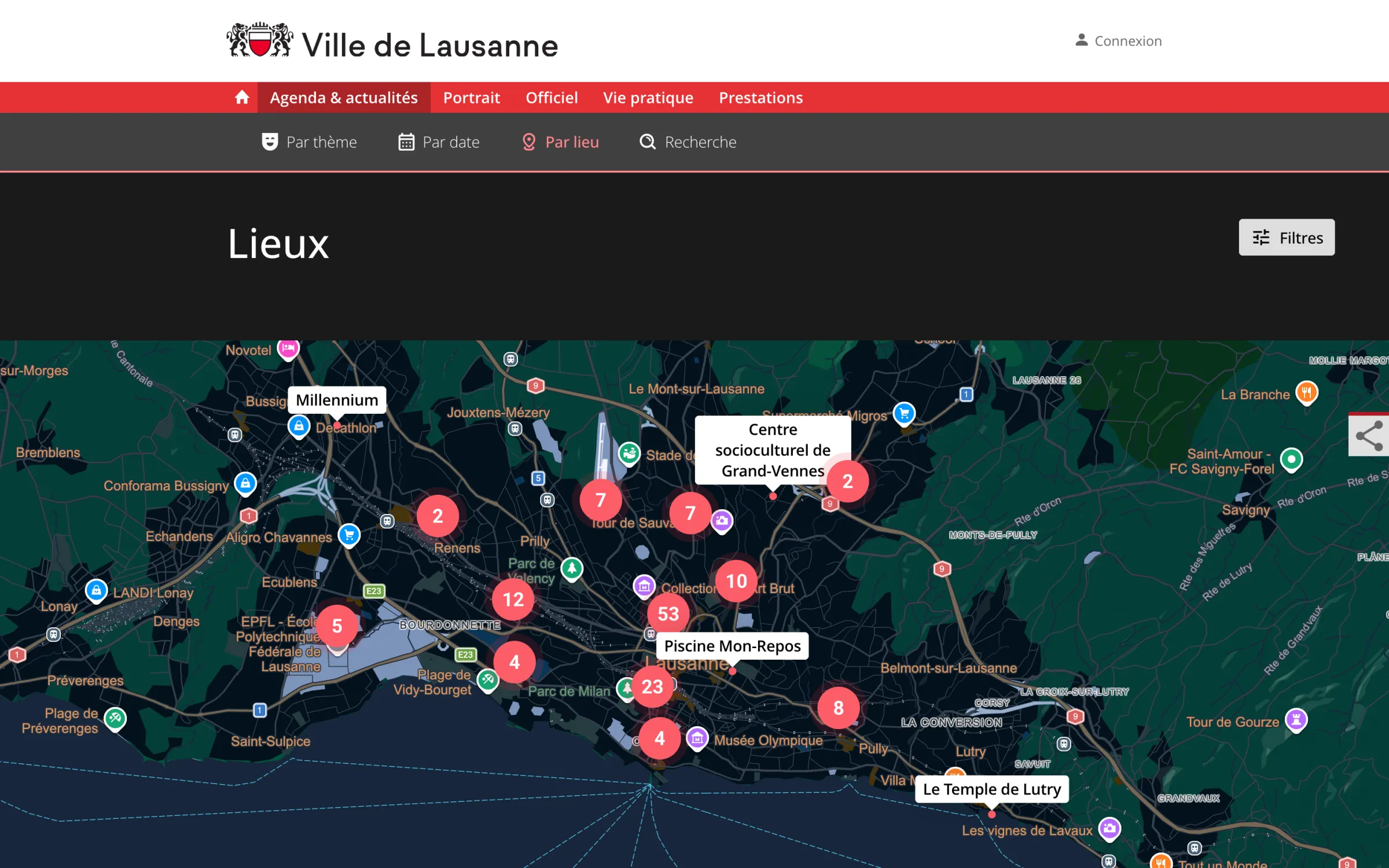1389x868 pixels.
Task: Click the Collection de l'Art Brut museum pin
Action: (x=644, y=587)
